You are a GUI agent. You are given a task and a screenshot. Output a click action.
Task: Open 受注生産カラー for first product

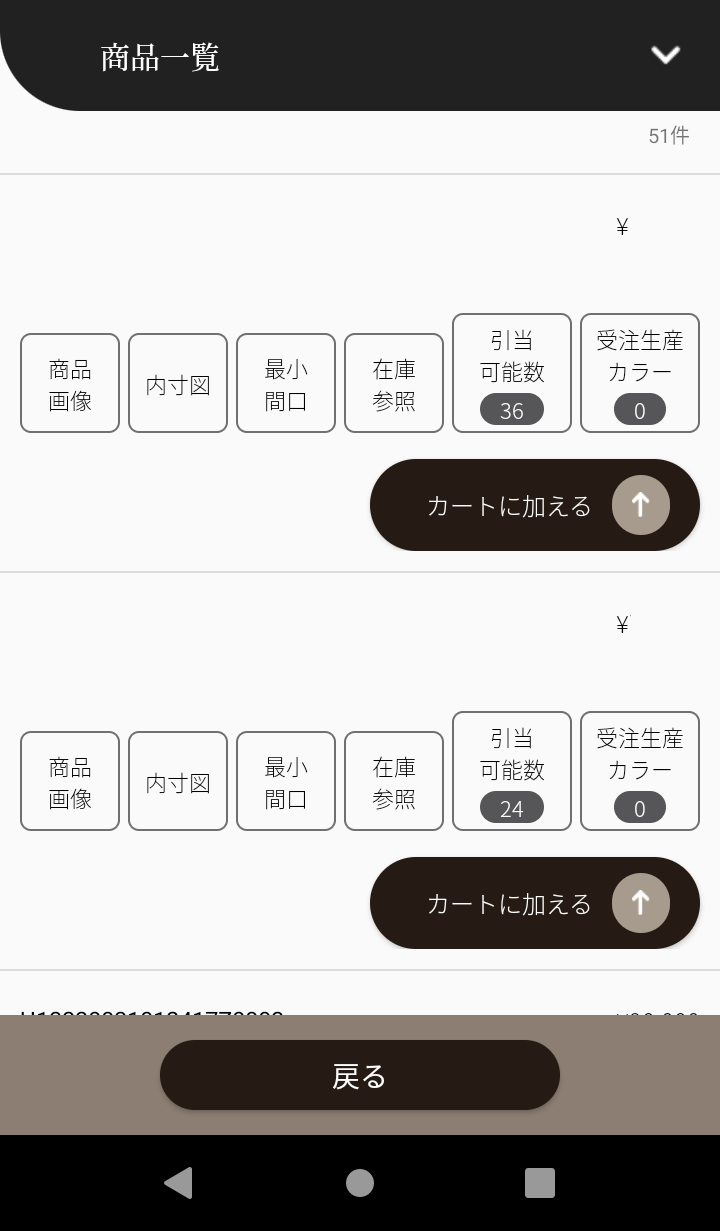640,373
